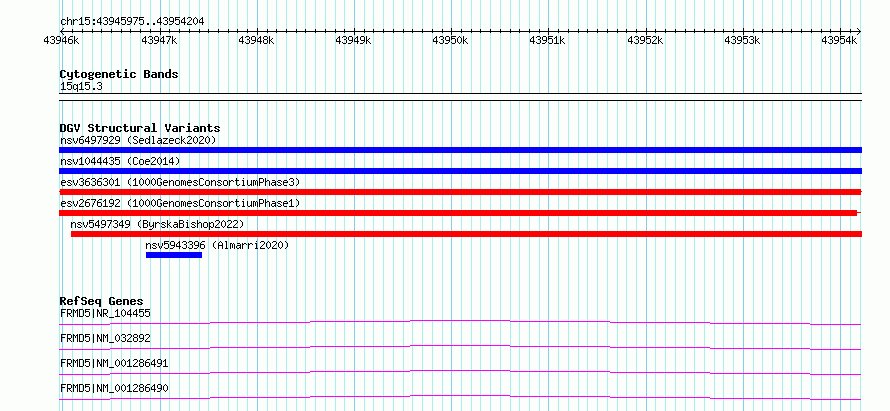890x411 pixels.
Task: Select the magenta line of FRMD5|NM_001286491
Action: coord(460,372)
